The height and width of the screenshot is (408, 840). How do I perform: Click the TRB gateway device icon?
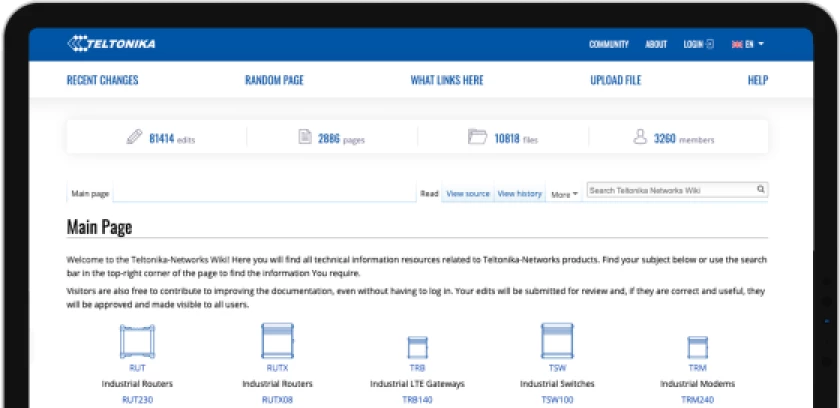(x=417, y=347)
